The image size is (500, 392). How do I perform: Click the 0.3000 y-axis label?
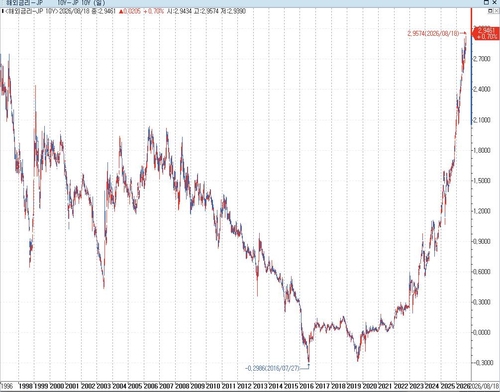pyautogui.click(x=482, y=302)
